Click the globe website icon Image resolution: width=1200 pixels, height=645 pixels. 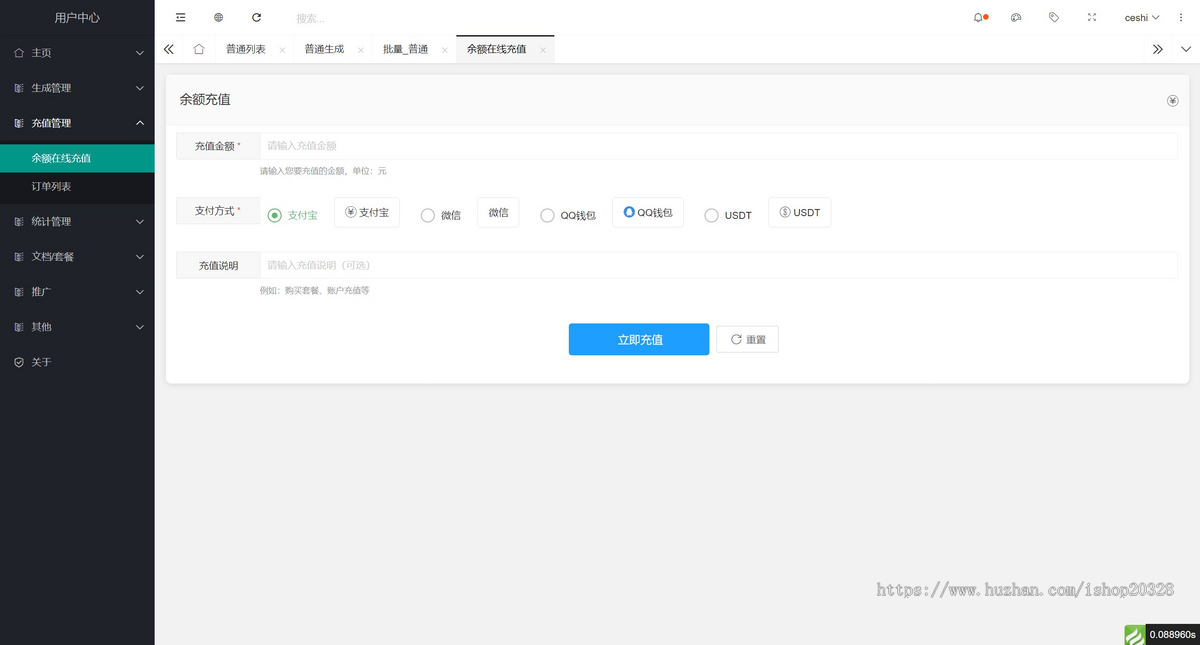218,17
